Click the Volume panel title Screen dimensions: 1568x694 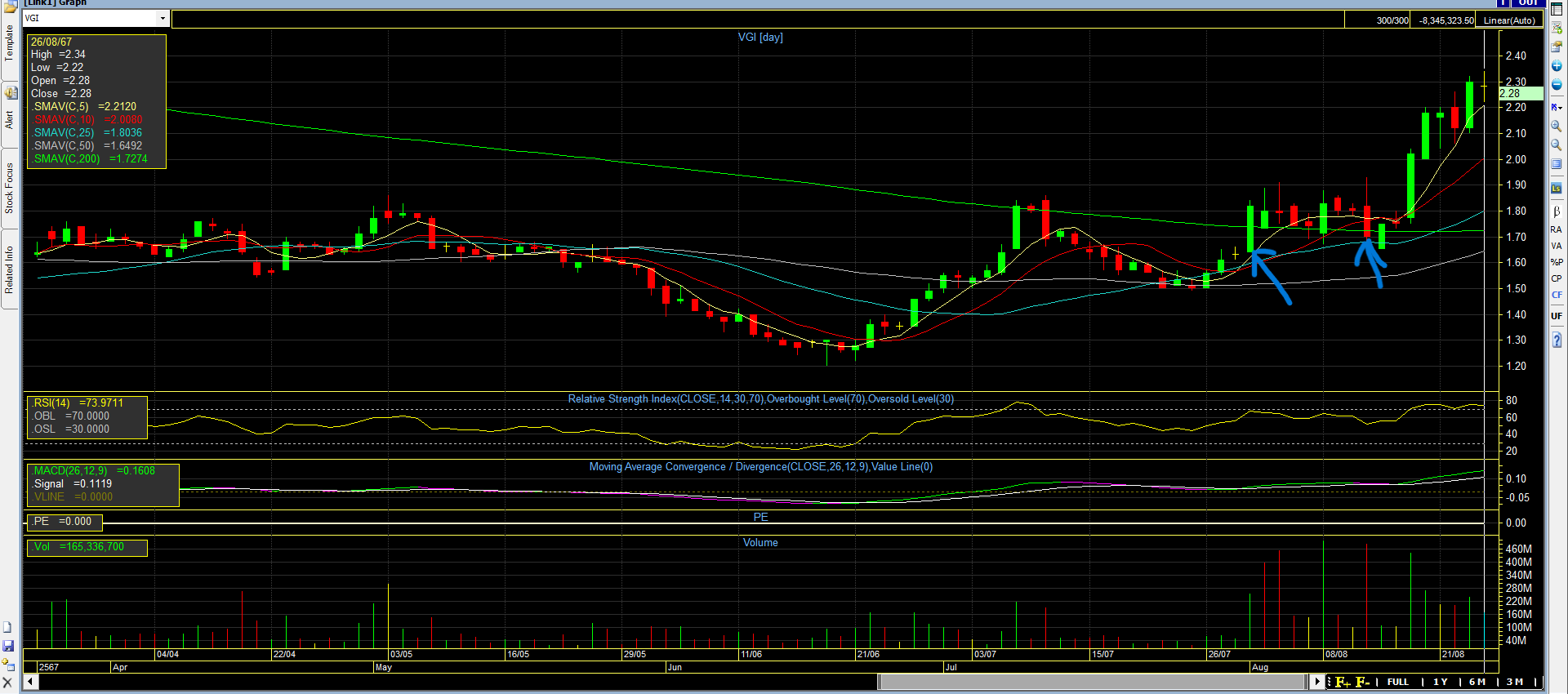point(760,542)
